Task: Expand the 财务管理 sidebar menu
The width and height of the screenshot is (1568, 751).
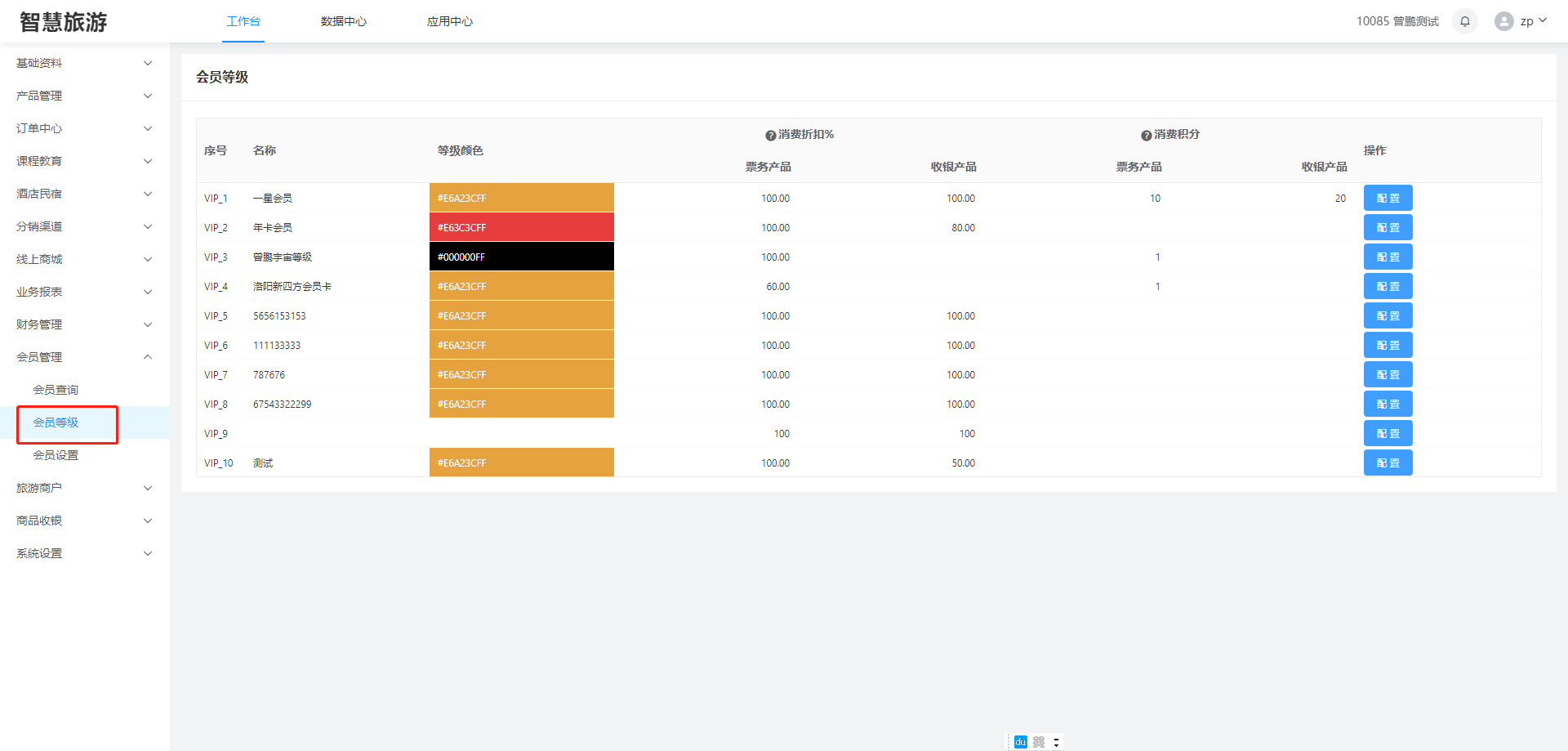Action: tap(85, 324)
